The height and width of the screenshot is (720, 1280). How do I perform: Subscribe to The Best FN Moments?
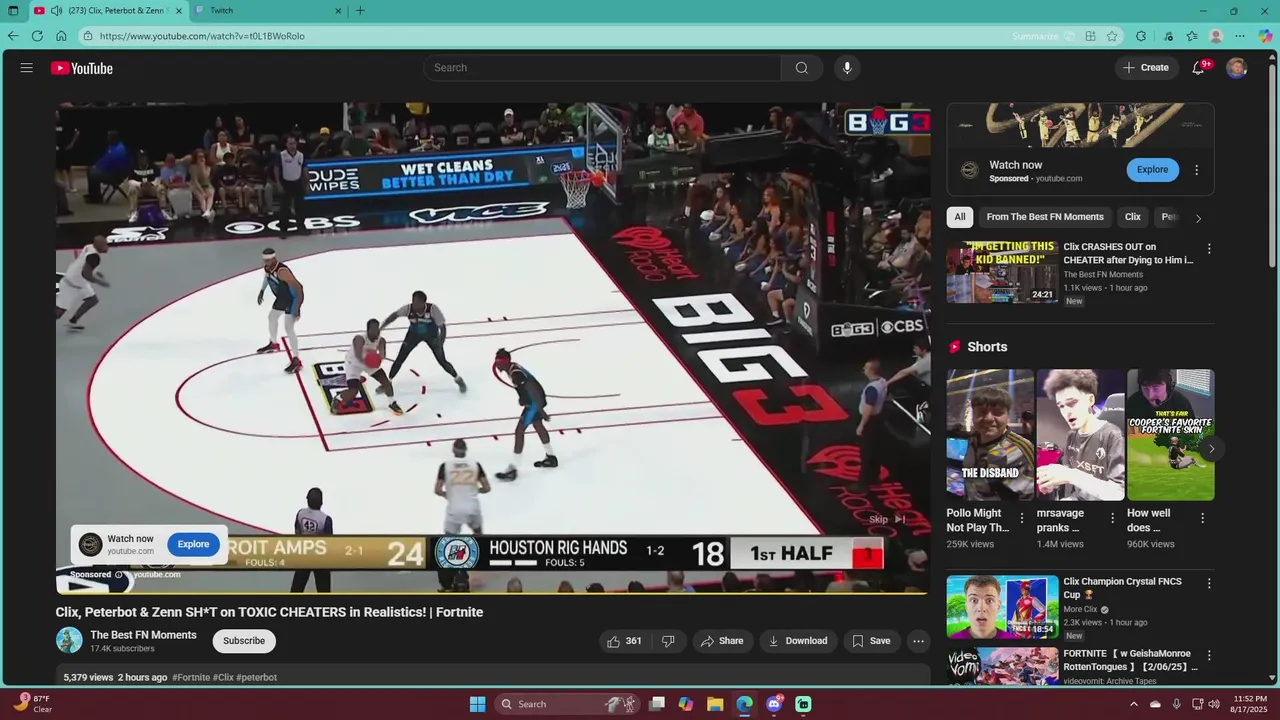click(x=244, y=641)
